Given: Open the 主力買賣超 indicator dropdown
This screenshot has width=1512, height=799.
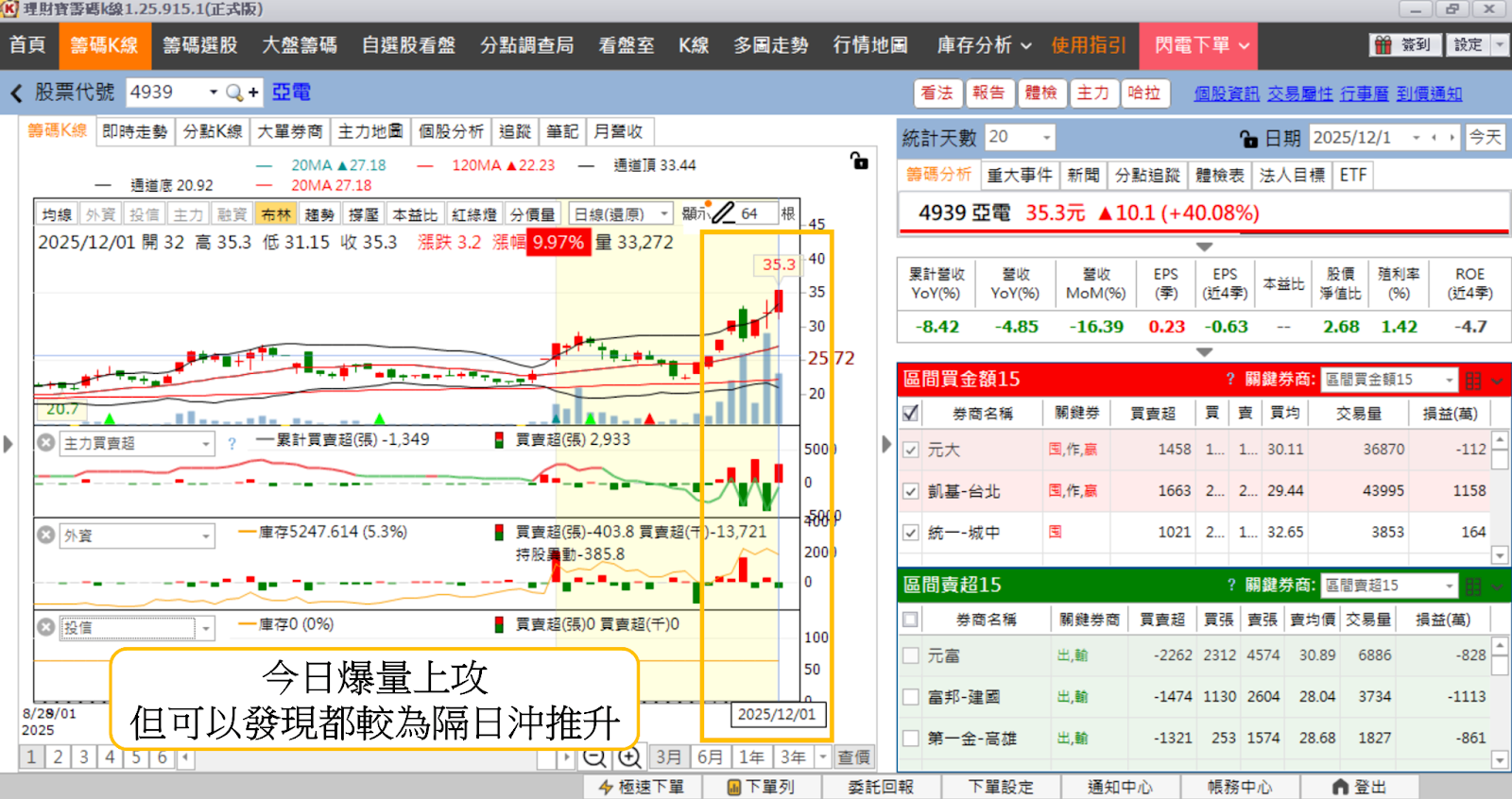Looking at the screenshot, I should point(206,443).
